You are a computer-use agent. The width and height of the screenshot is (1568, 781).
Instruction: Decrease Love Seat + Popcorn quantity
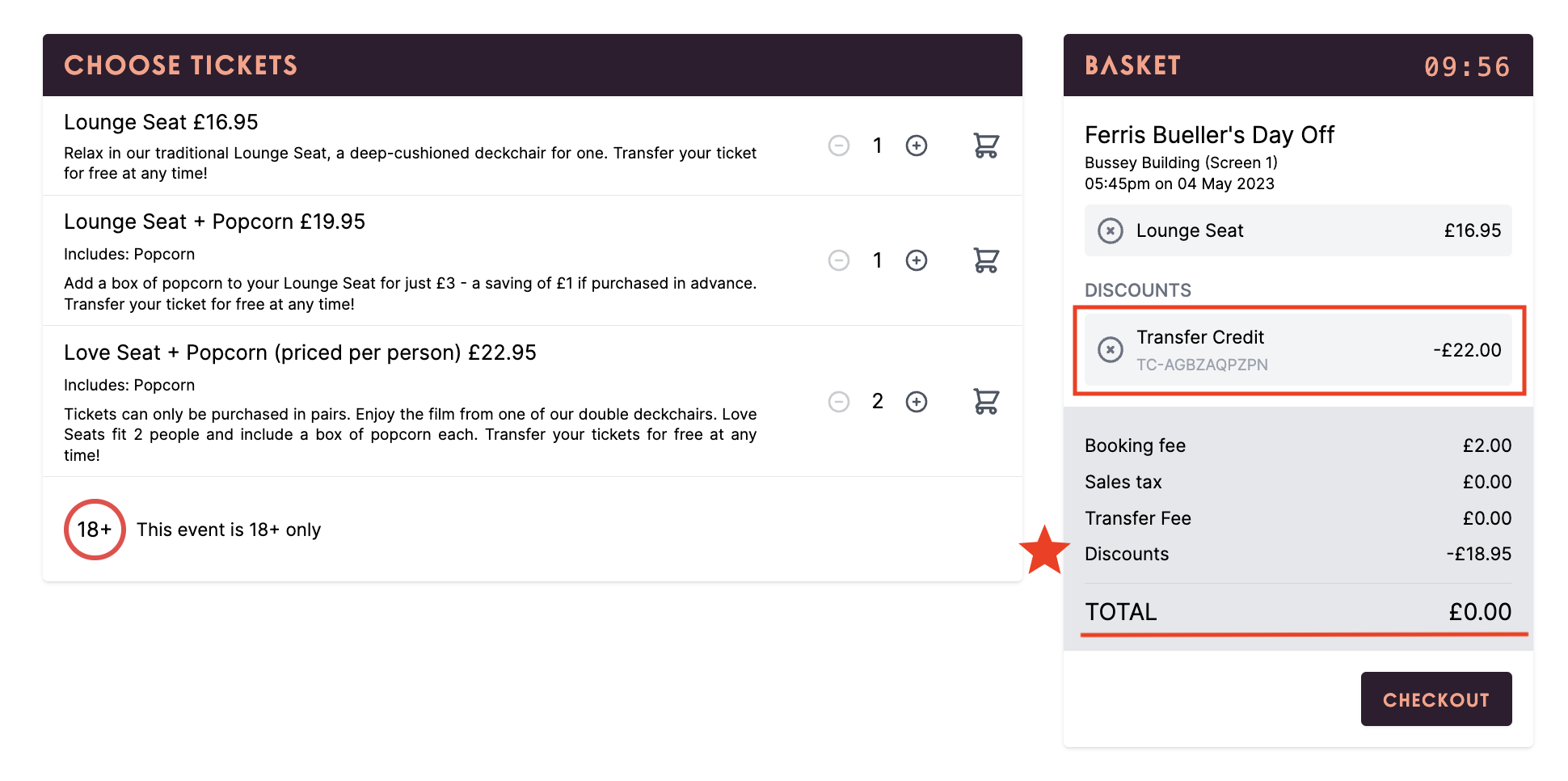839,402
